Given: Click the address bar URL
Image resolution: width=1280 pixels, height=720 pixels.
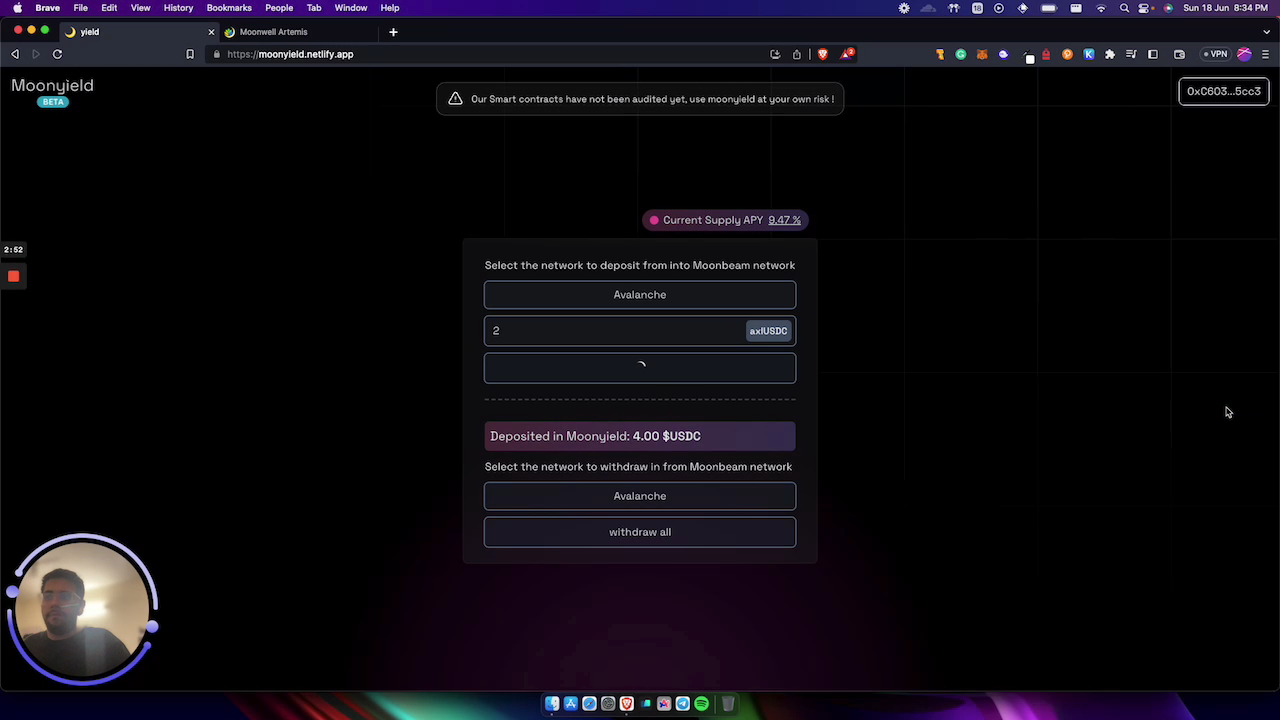Looking at the screenshot, I should [x=290, y=54].
